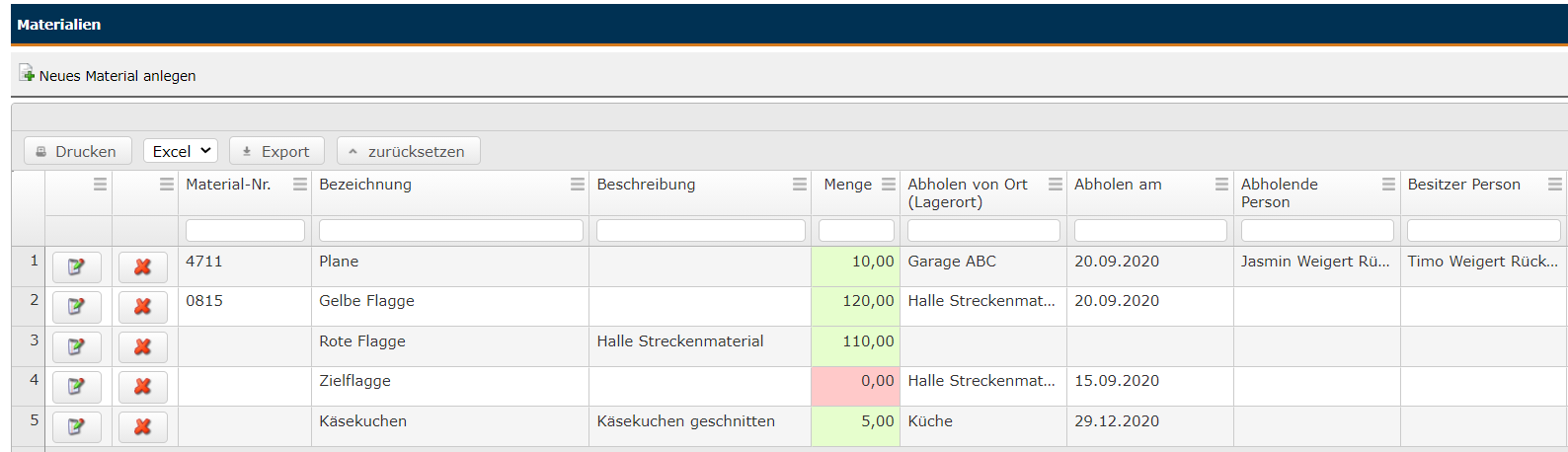Click the edit icon for Plane row

pyautogui.click(x=76, y=267)
